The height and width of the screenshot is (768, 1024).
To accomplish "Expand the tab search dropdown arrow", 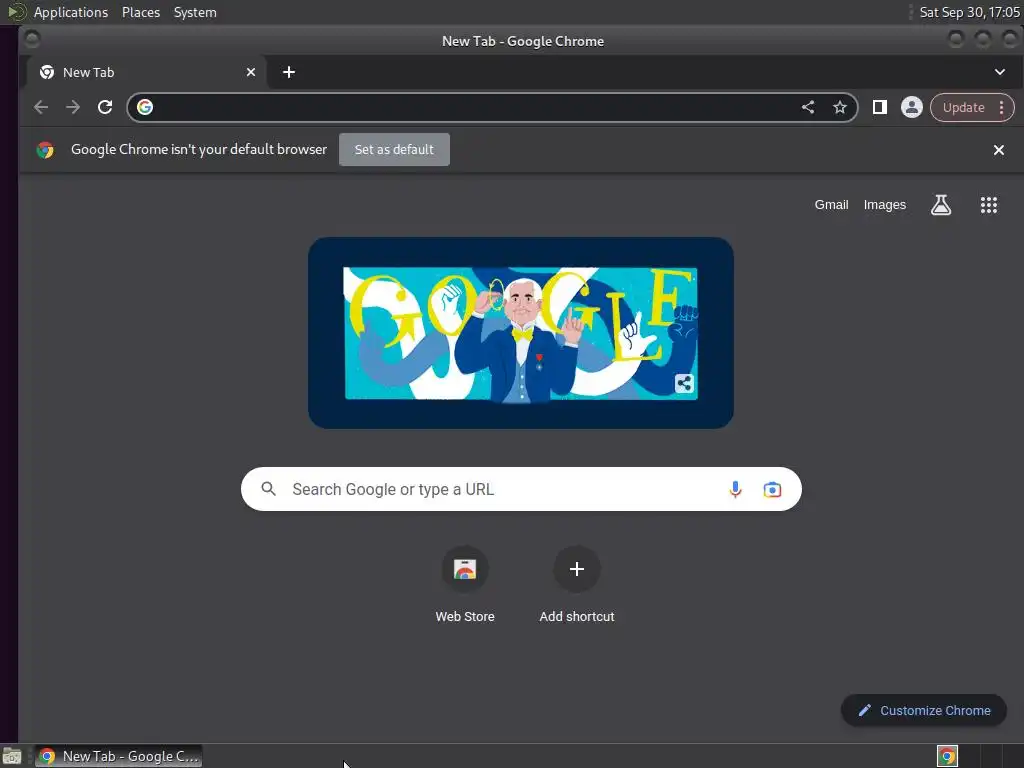I will (x=1000, y=72).
